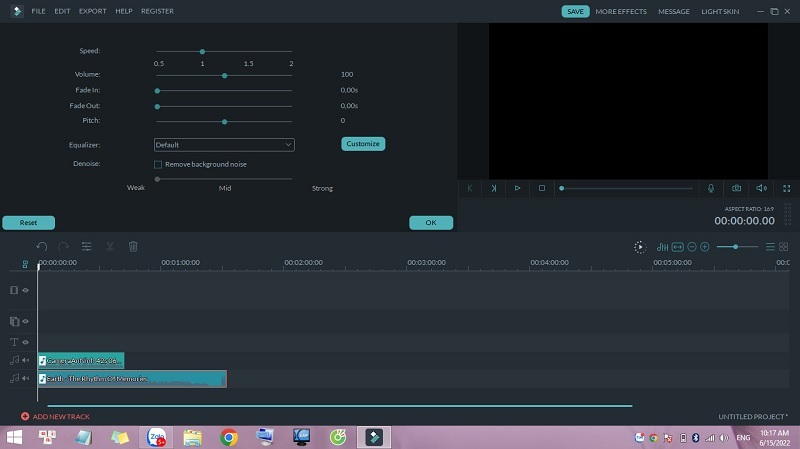The image size is (800, 449).
Task: Click the timeline horizontal scrollbar
Action: pyautogui.click(x=340, y=406)
